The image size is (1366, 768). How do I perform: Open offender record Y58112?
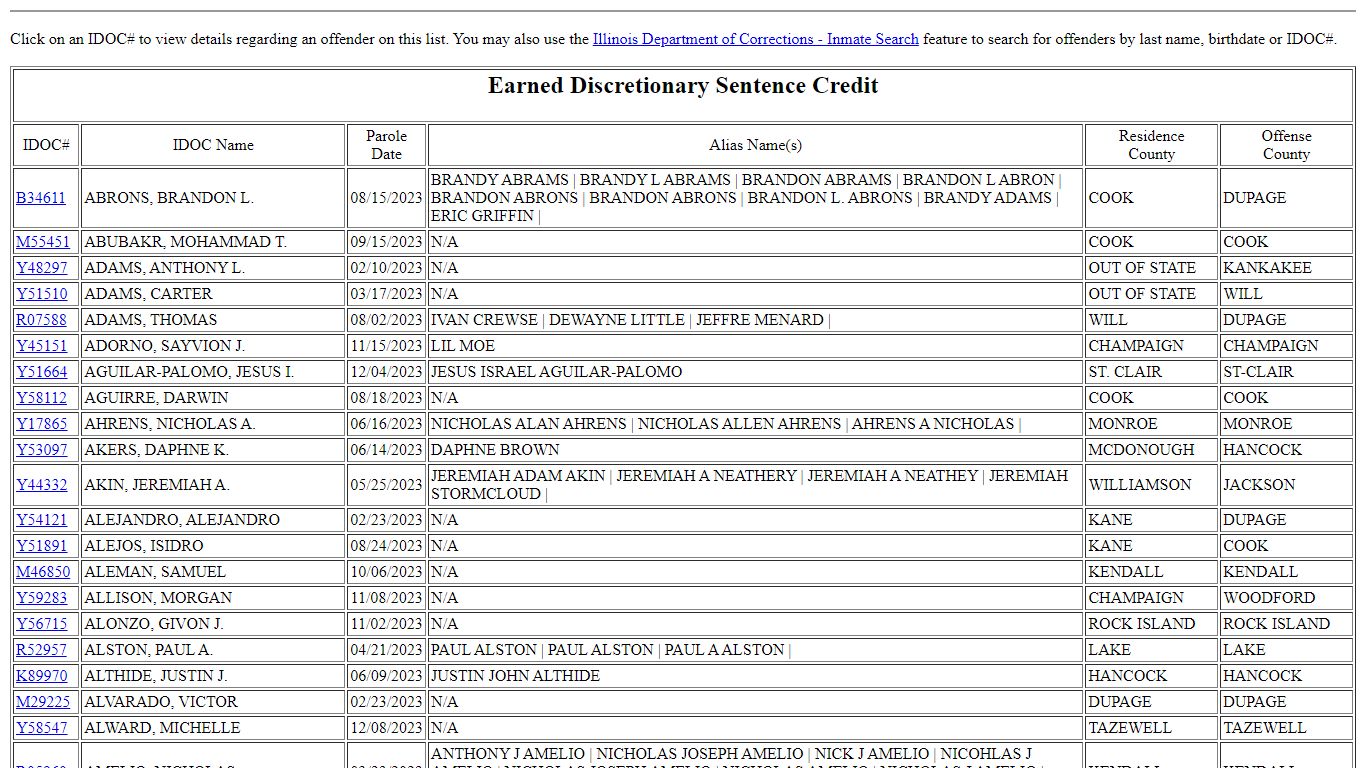click(x=42, y=398)
